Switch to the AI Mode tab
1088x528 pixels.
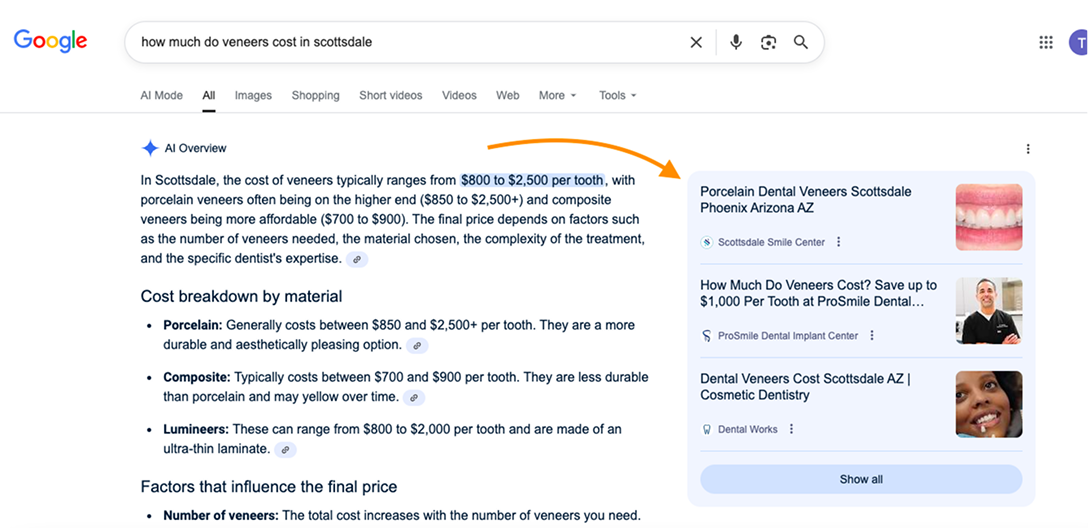click(x=161, y=96)
